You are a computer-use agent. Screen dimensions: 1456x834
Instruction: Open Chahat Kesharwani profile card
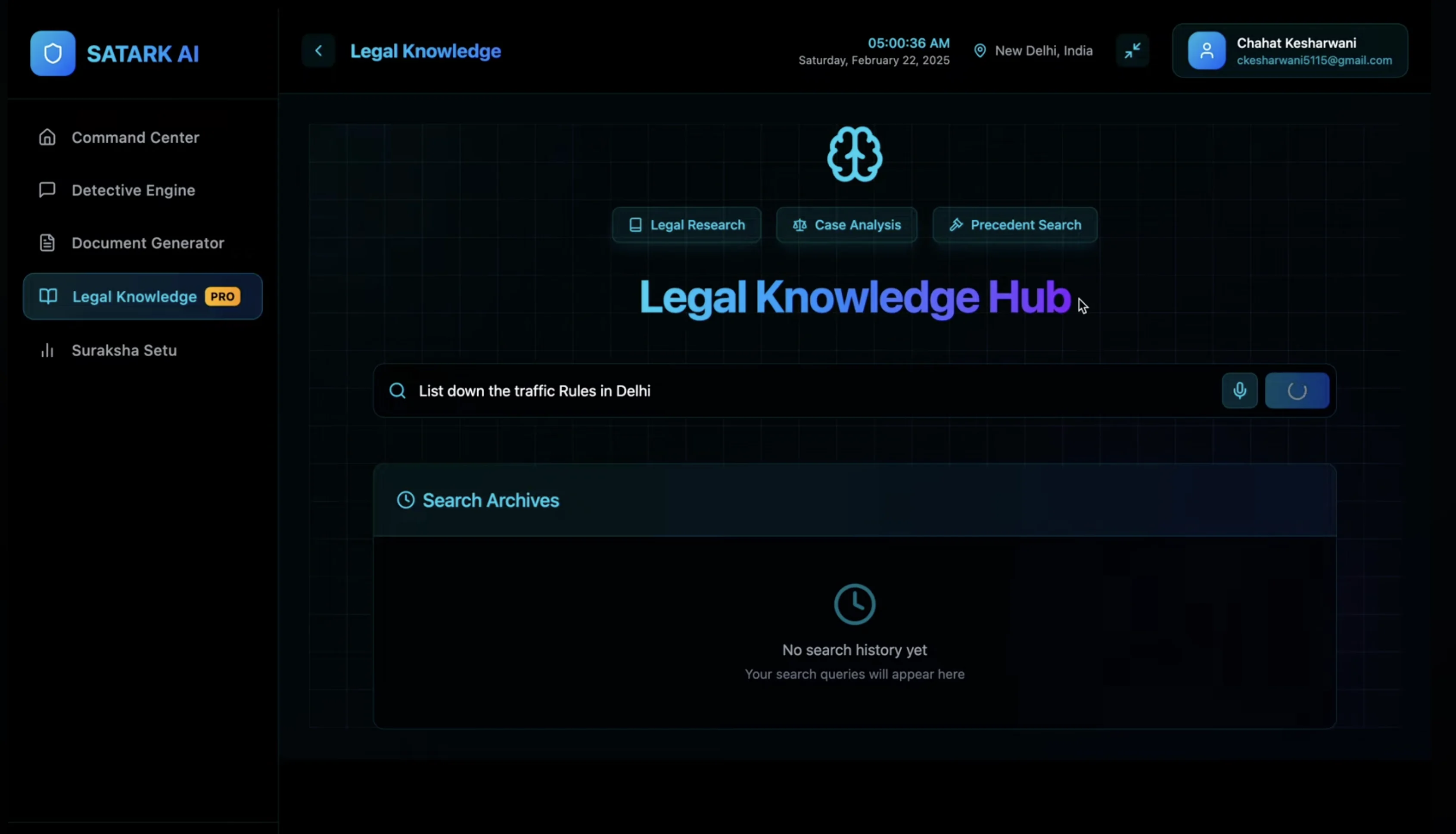pos(1290,51)
